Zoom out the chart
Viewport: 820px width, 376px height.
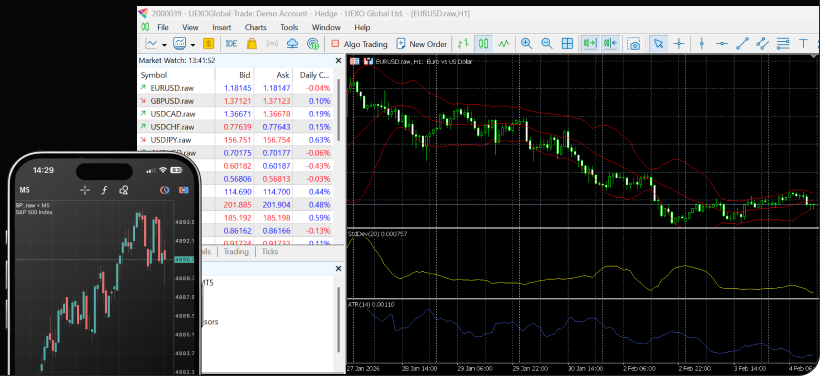point(546,44)
